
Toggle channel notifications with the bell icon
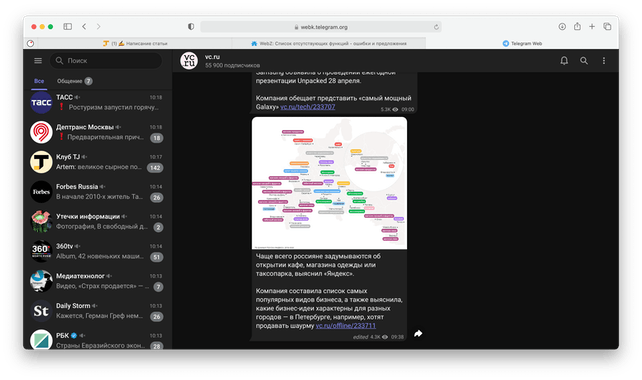click(x=564, y=61)
